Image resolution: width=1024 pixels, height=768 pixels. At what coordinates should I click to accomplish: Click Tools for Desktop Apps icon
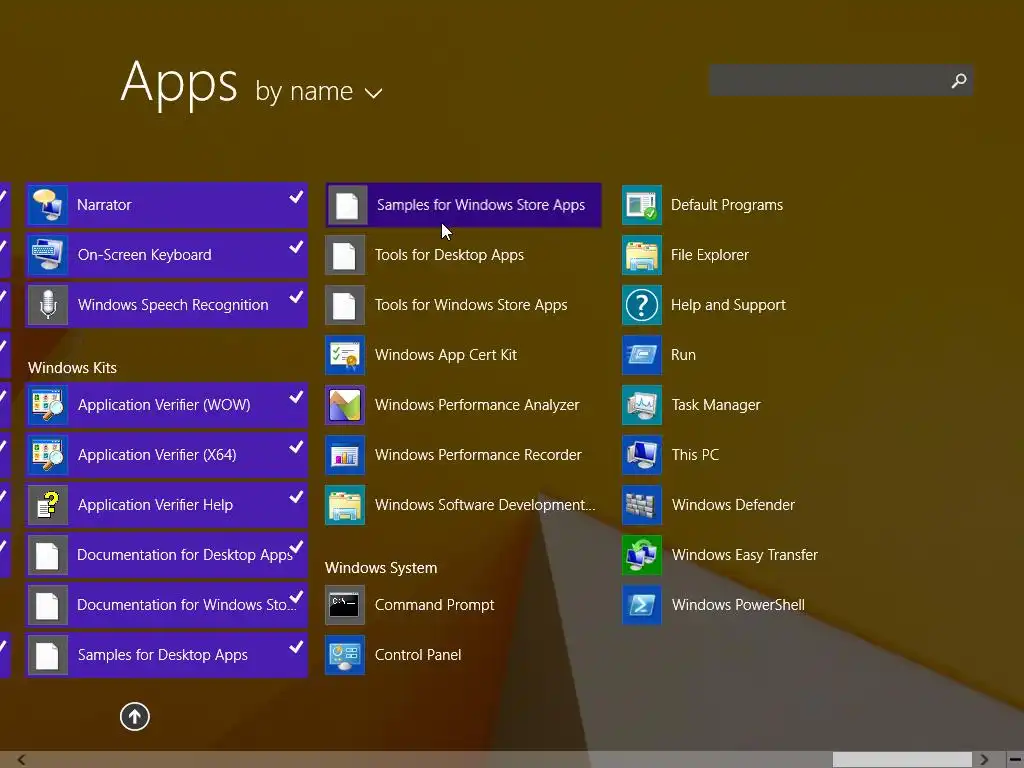pyautogui.click(x=345, y=255)
